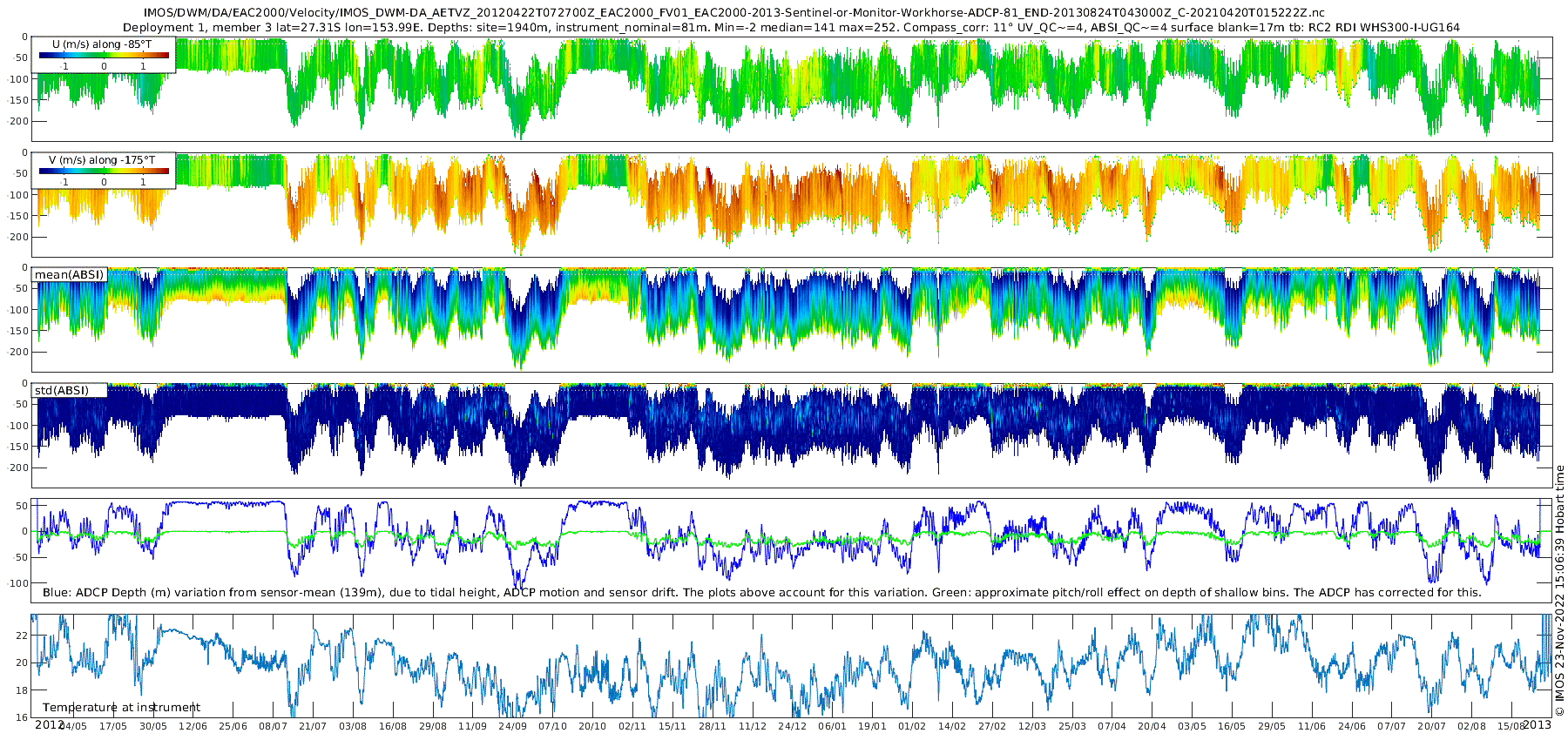Click the 29/05 date tick label
1568x740 pixels.
click(x=1273, y=726)
